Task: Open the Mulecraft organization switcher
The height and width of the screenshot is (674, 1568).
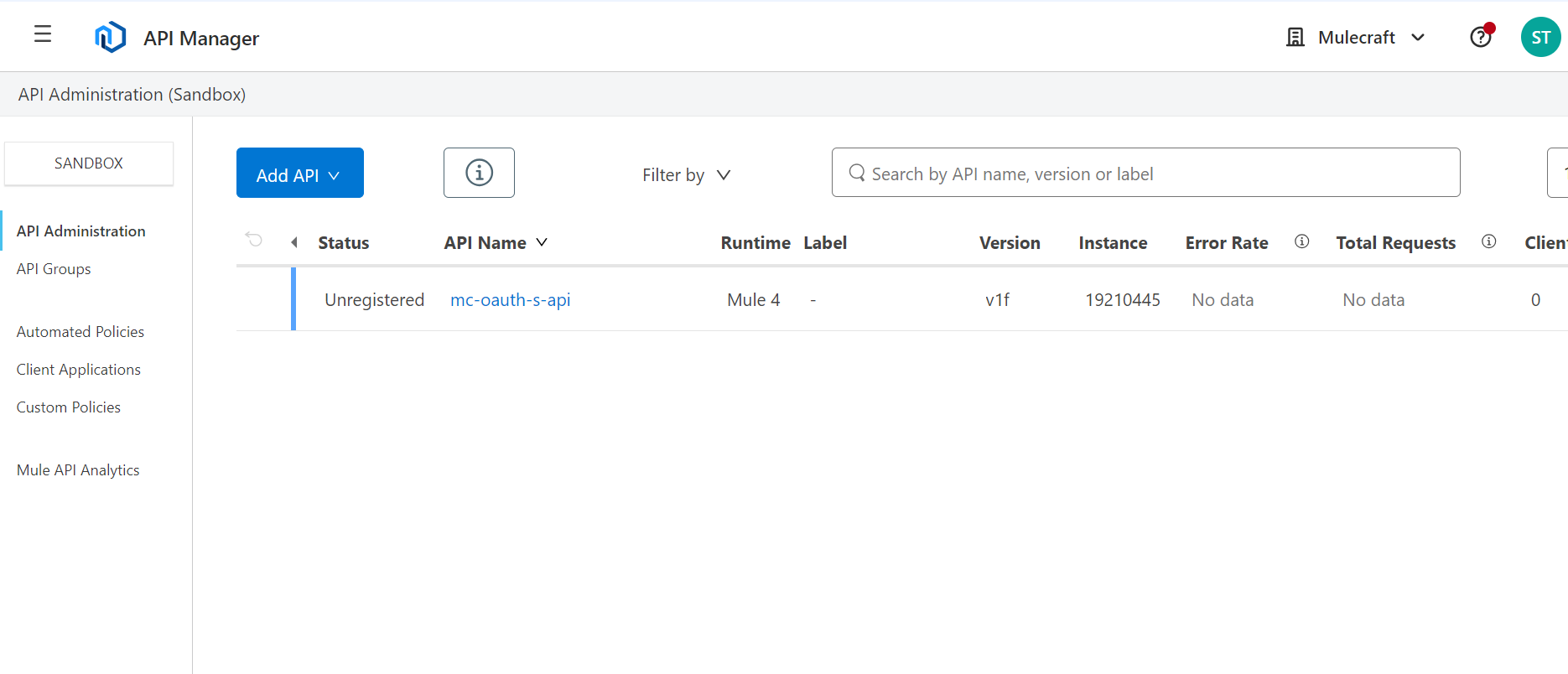Action: click(x=1356, y=38)
